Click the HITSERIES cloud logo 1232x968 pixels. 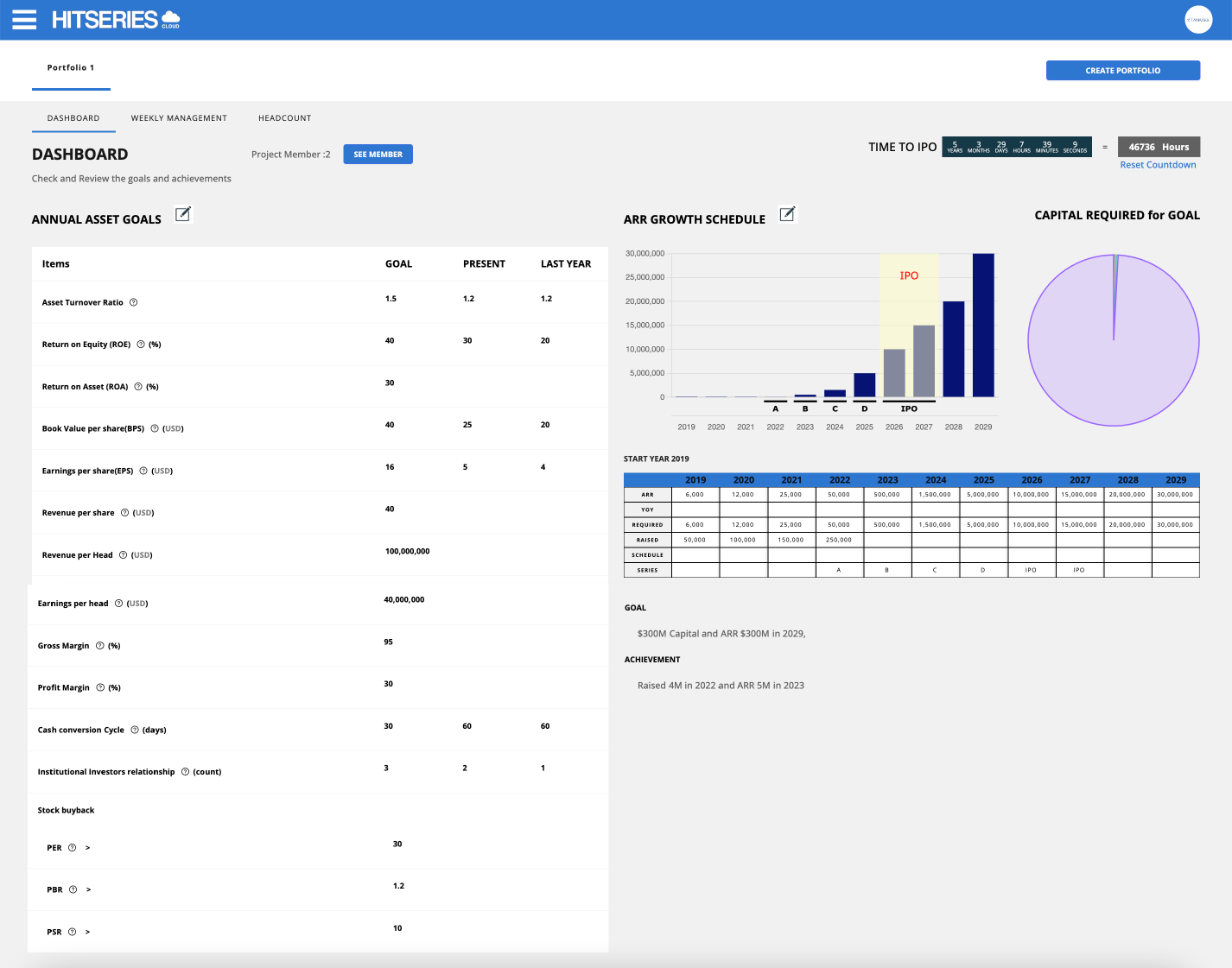click(117, 19)
